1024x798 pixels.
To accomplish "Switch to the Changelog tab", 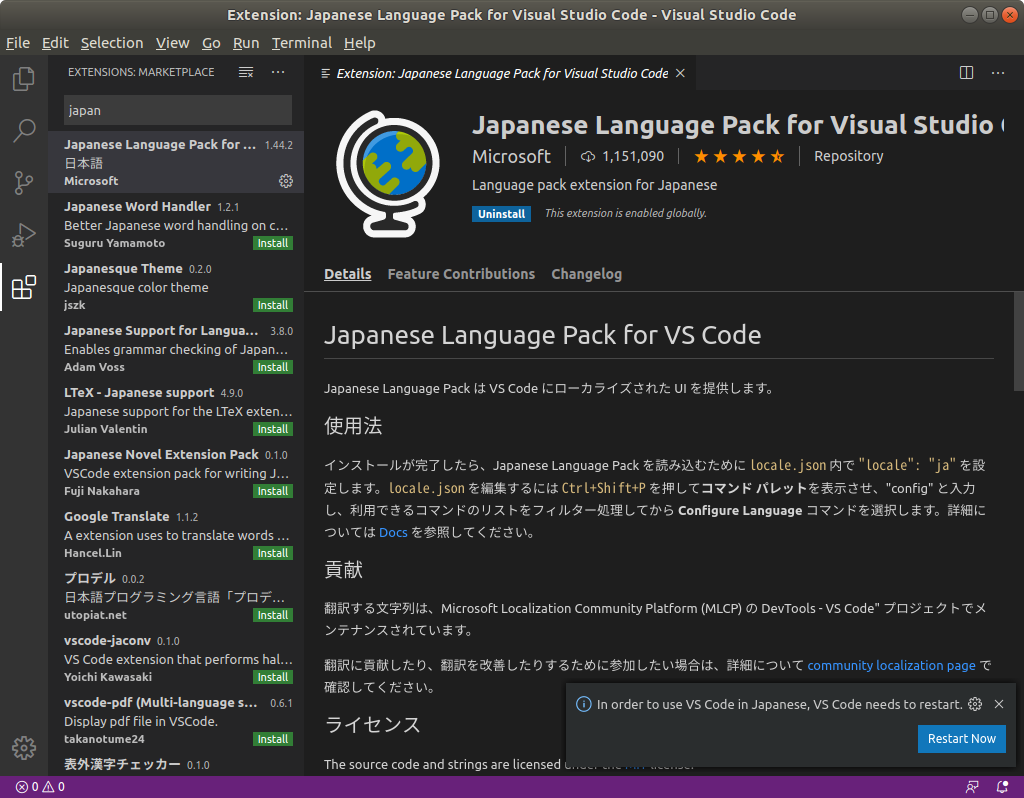I will coord(586,274).
